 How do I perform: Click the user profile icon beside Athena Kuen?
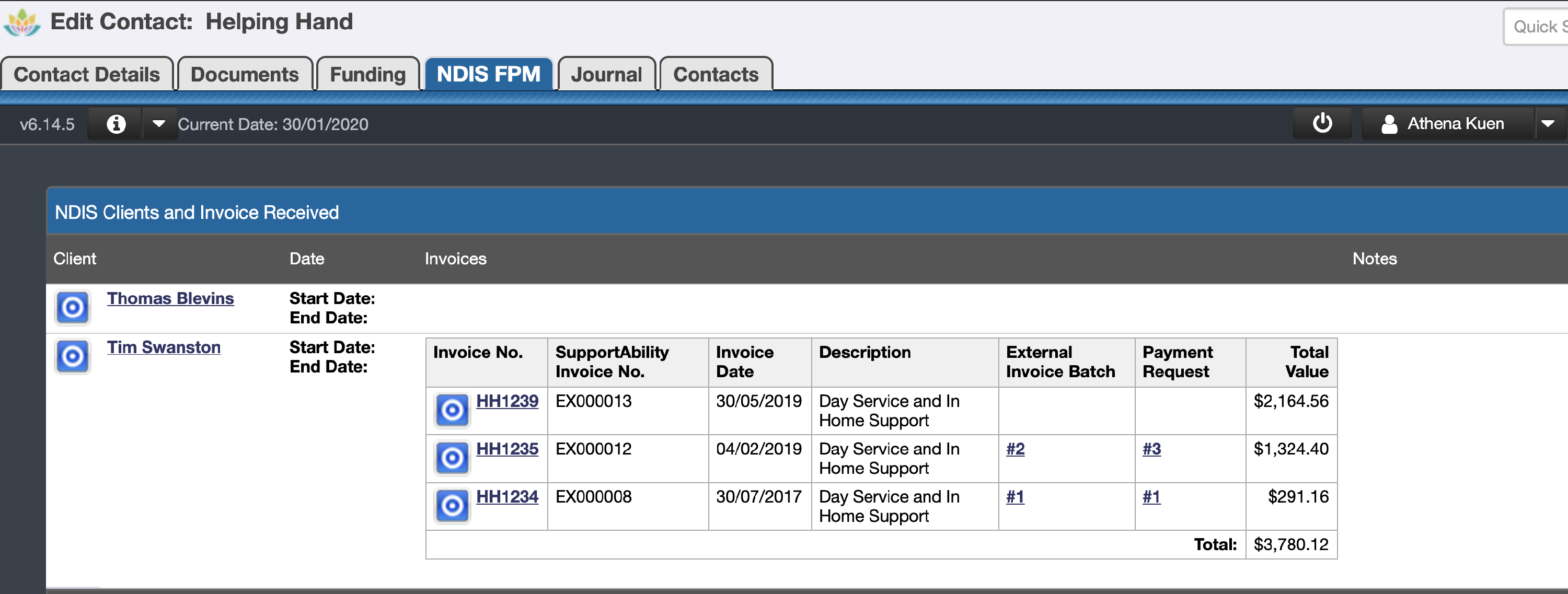point(1390,123)
